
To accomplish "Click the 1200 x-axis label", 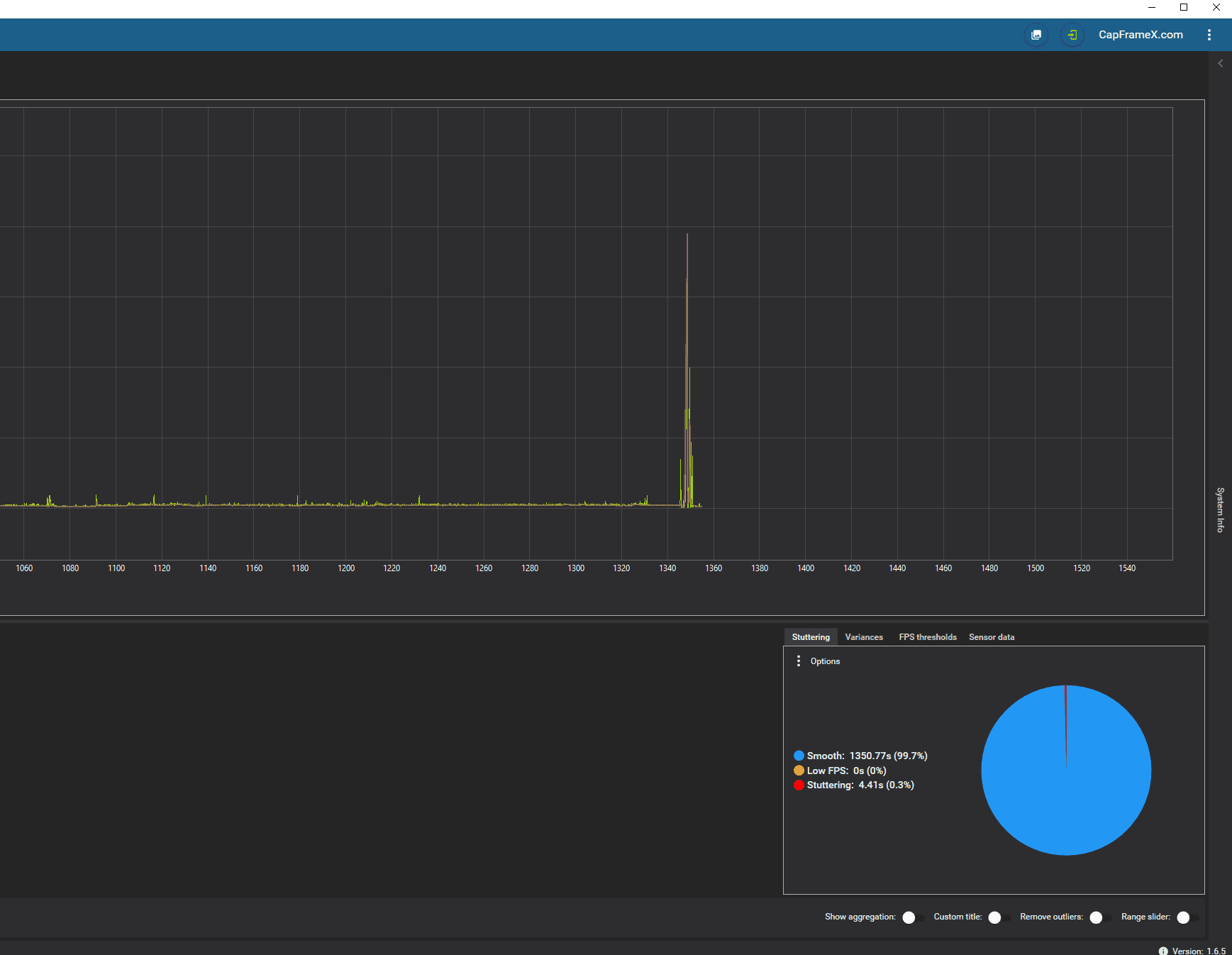I will [x=346, y=568].
